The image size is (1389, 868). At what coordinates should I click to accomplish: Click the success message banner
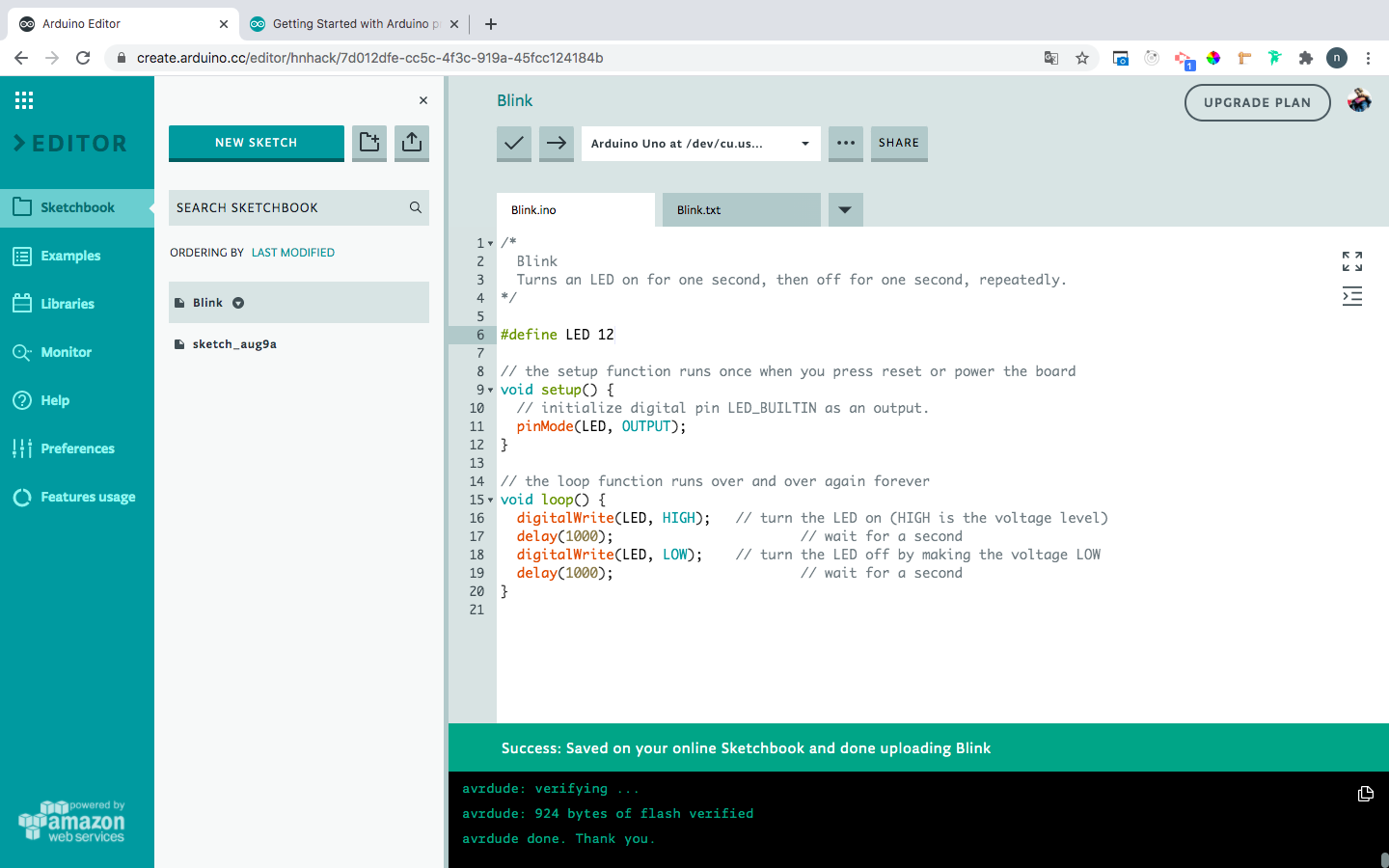tap(918, 747)
